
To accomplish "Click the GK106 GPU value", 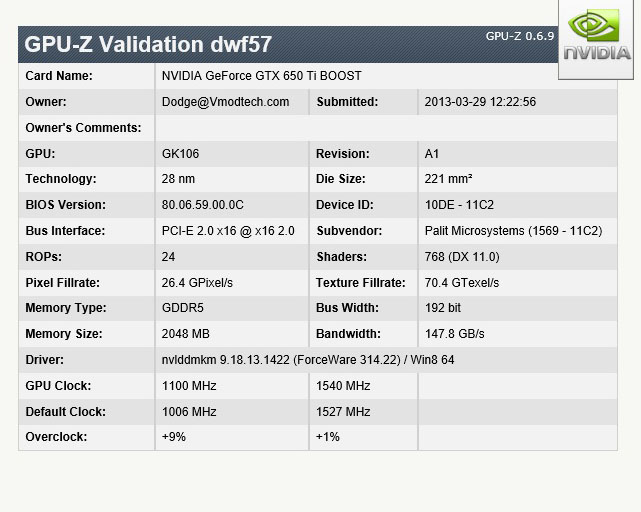I will pos(180,154).
